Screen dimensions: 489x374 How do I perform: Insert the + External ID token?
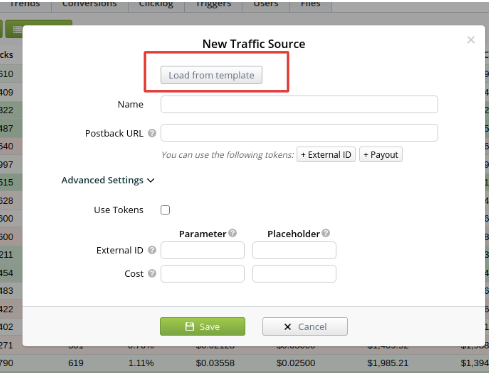click(326, 155)
